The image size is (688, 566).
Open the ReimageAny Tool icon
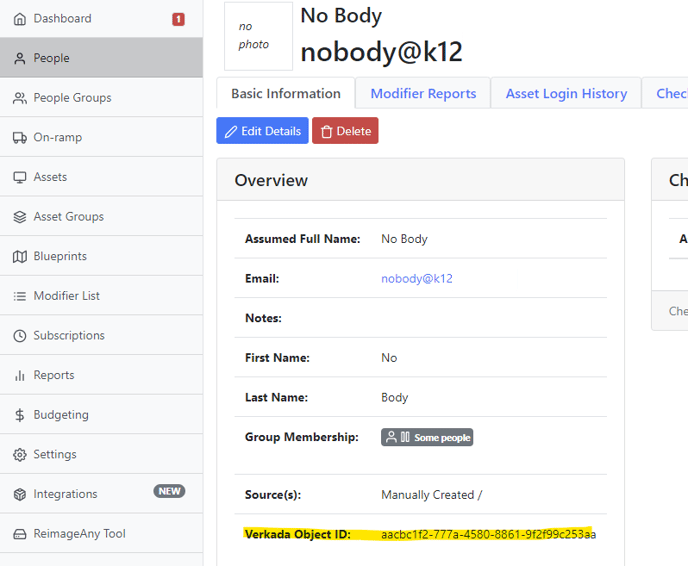pos(20,534)
